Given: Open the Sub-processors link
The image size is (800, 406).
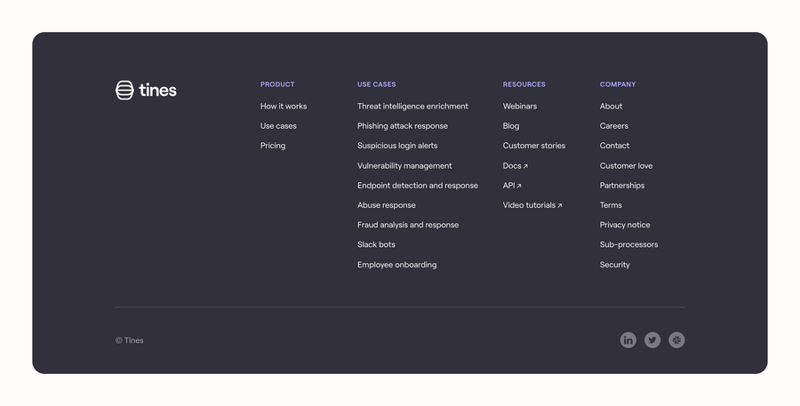Looking at the screenshot, I should pyautogui.click(x=629, y=245).
